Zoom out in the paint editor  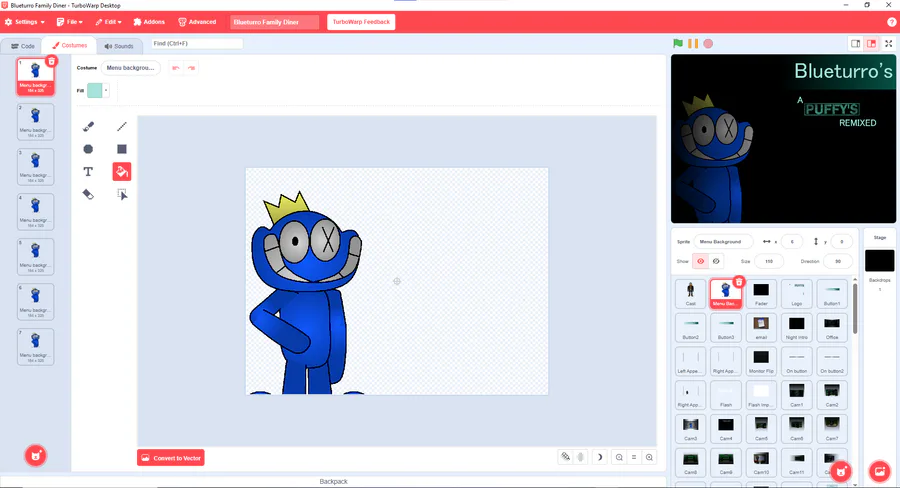(619, 458)
